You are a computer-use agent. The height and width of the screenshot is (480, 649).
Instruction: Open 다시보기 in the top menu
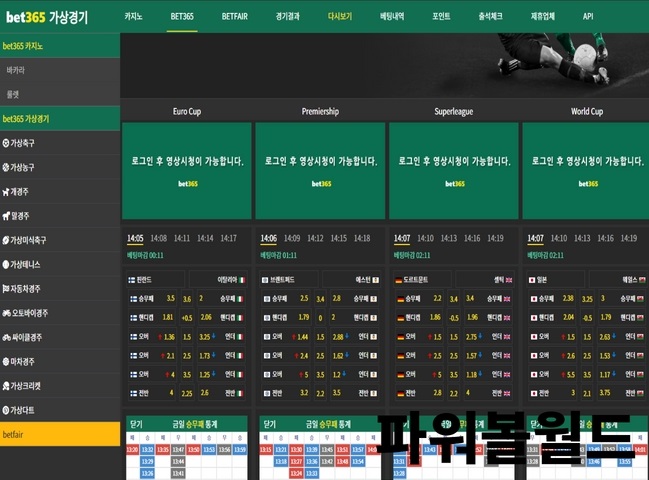pos(340,17)
